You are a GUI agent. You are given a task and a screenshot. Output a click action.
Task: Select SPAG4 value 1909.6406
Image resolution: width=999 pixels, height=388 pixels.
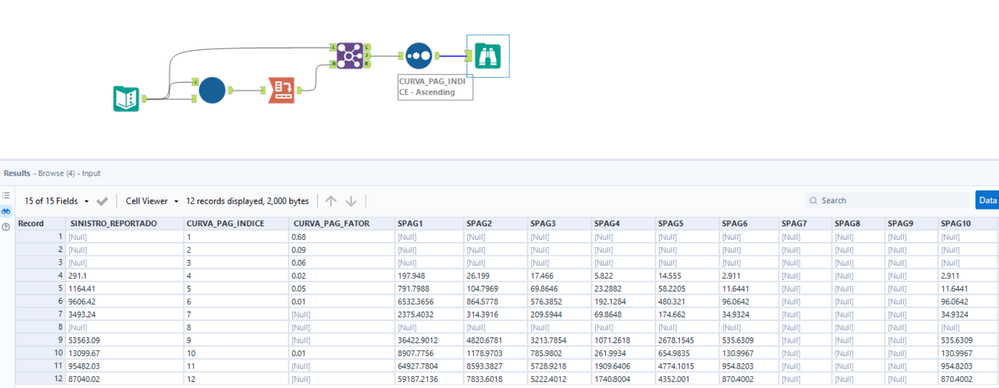(624, 366)
